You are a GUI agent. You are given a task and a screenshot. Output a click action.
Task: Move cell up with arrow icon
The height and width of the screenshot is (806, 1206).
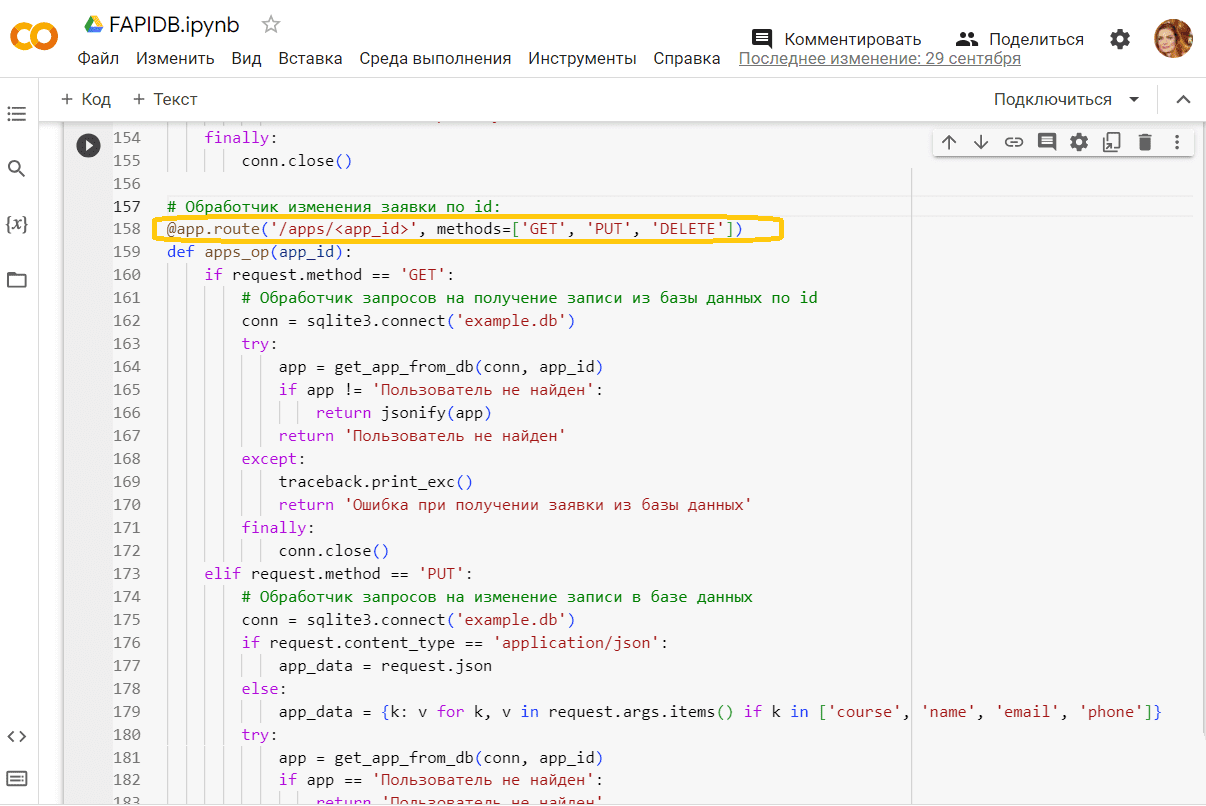pos(949,142)
